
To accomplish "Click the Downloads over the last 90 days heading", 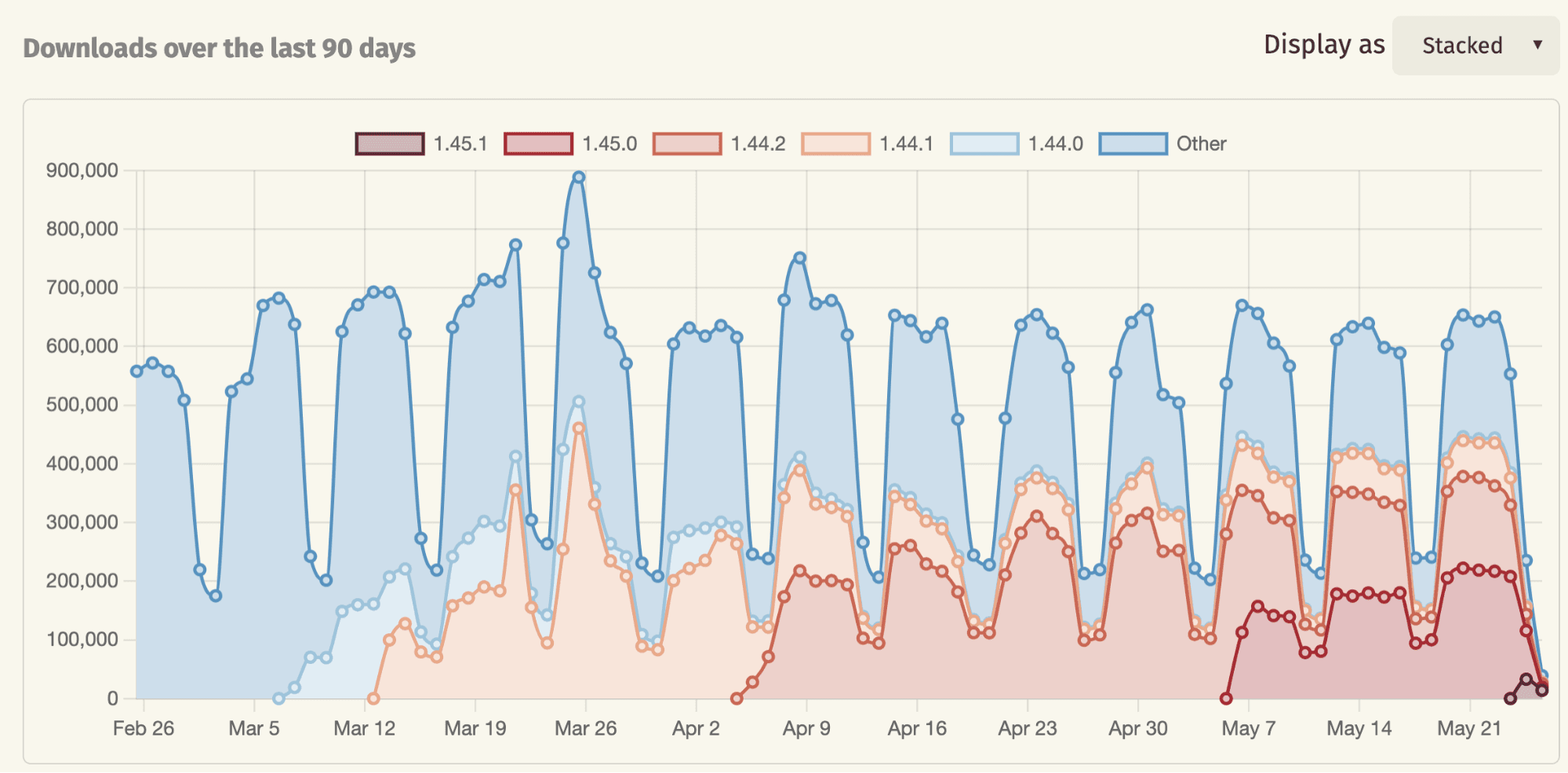I will 219,48.
